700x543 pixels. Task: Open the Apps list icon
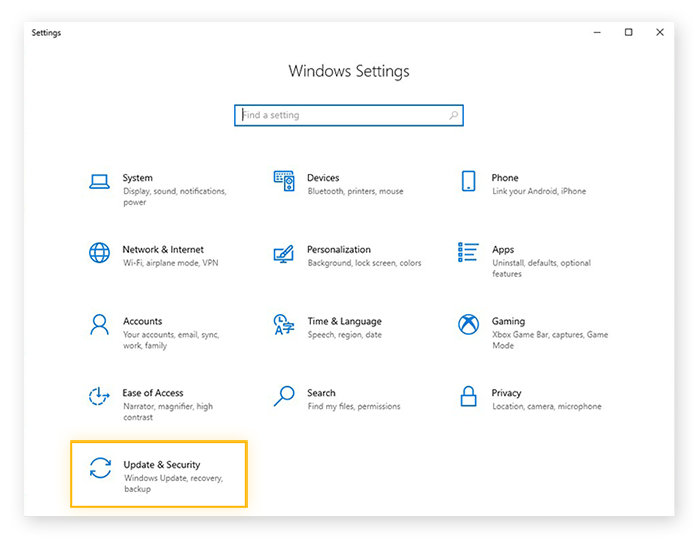[x=468, y=252]
